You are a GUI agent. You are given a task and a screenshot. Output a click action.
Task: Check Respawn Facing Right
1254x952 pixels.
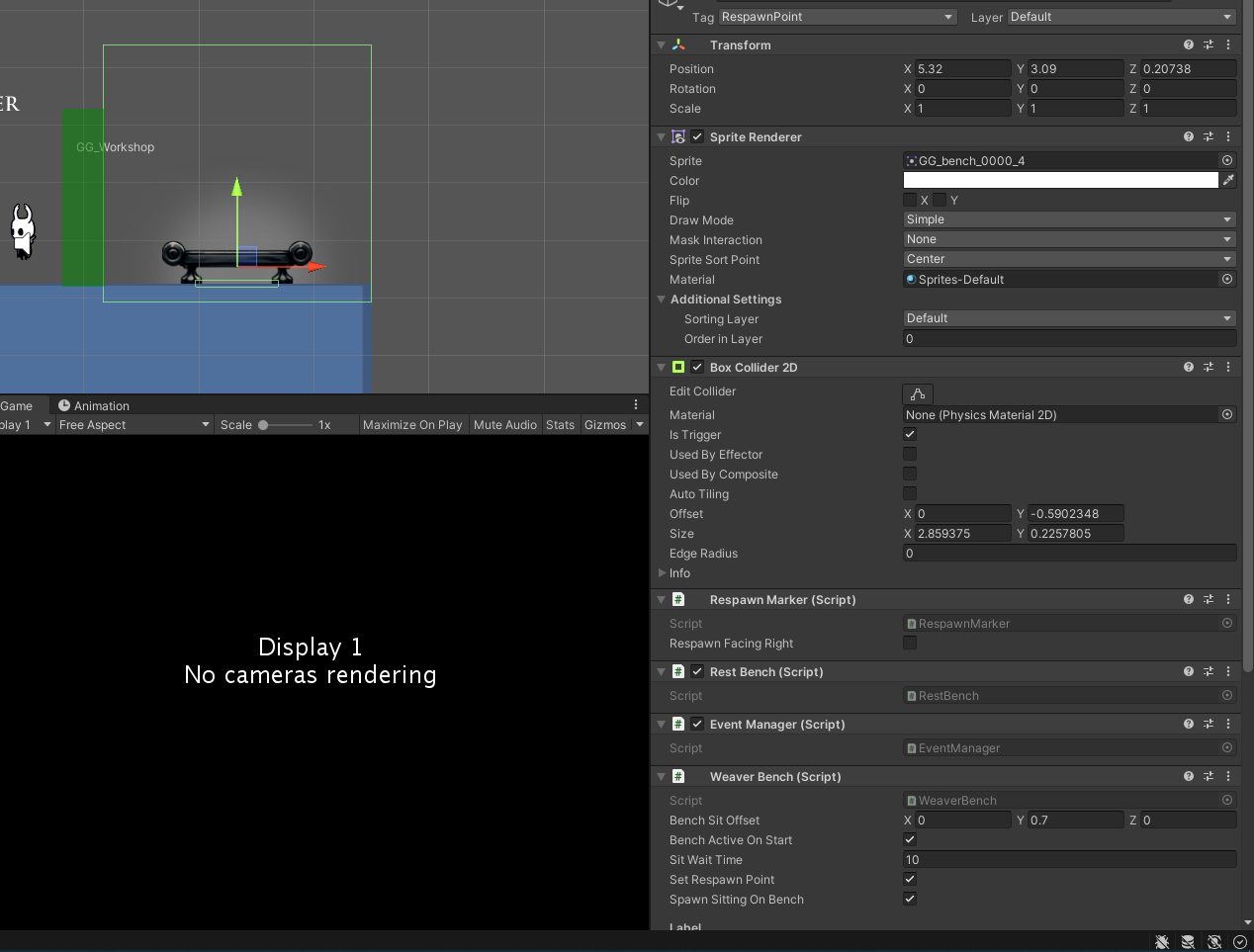[x=910, y=643]
